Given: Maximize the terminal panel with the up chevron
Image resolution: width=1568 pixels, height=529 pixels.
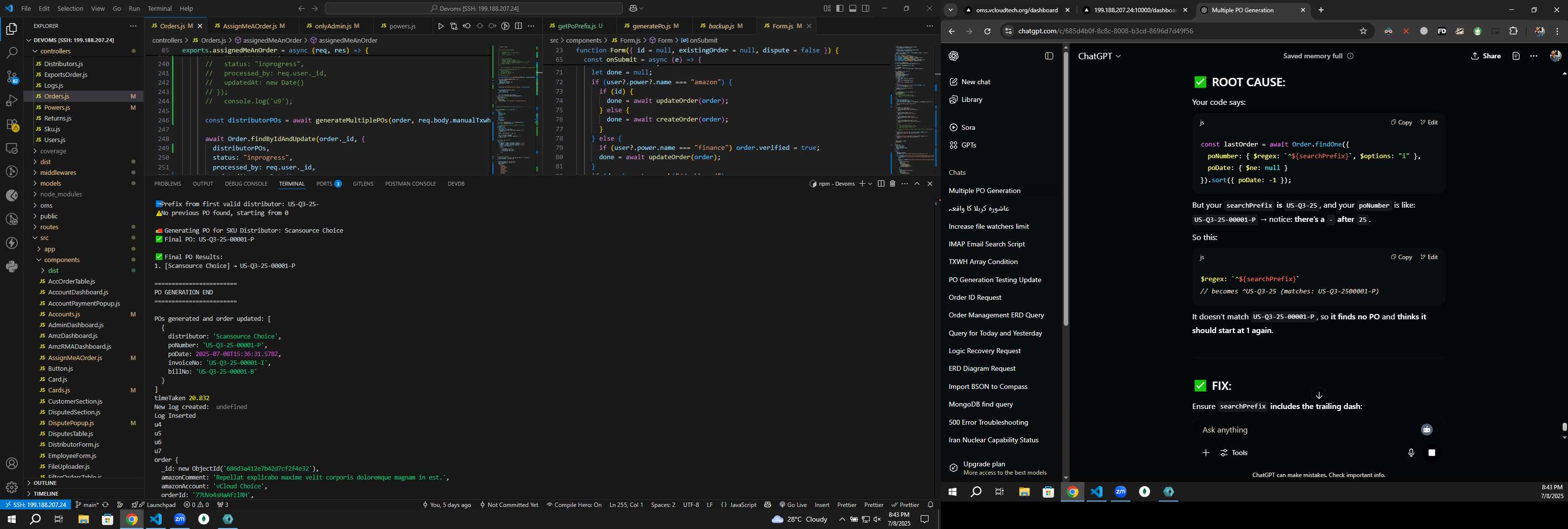Looking at the screenshot, I should tap(917, 184).
